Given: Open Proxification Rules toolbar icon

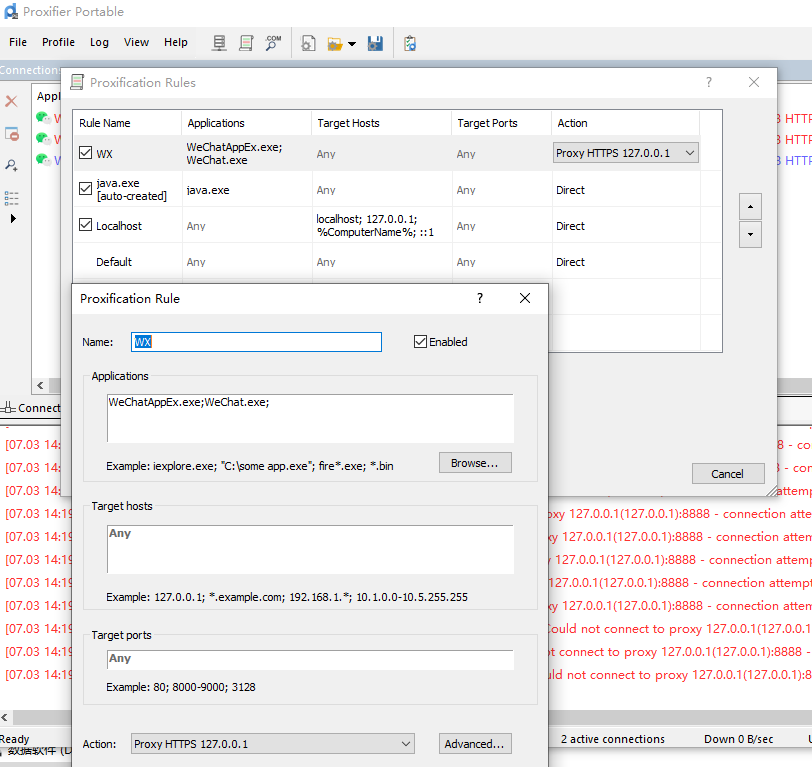Looking at the screenshot, I should pos(246,43).
